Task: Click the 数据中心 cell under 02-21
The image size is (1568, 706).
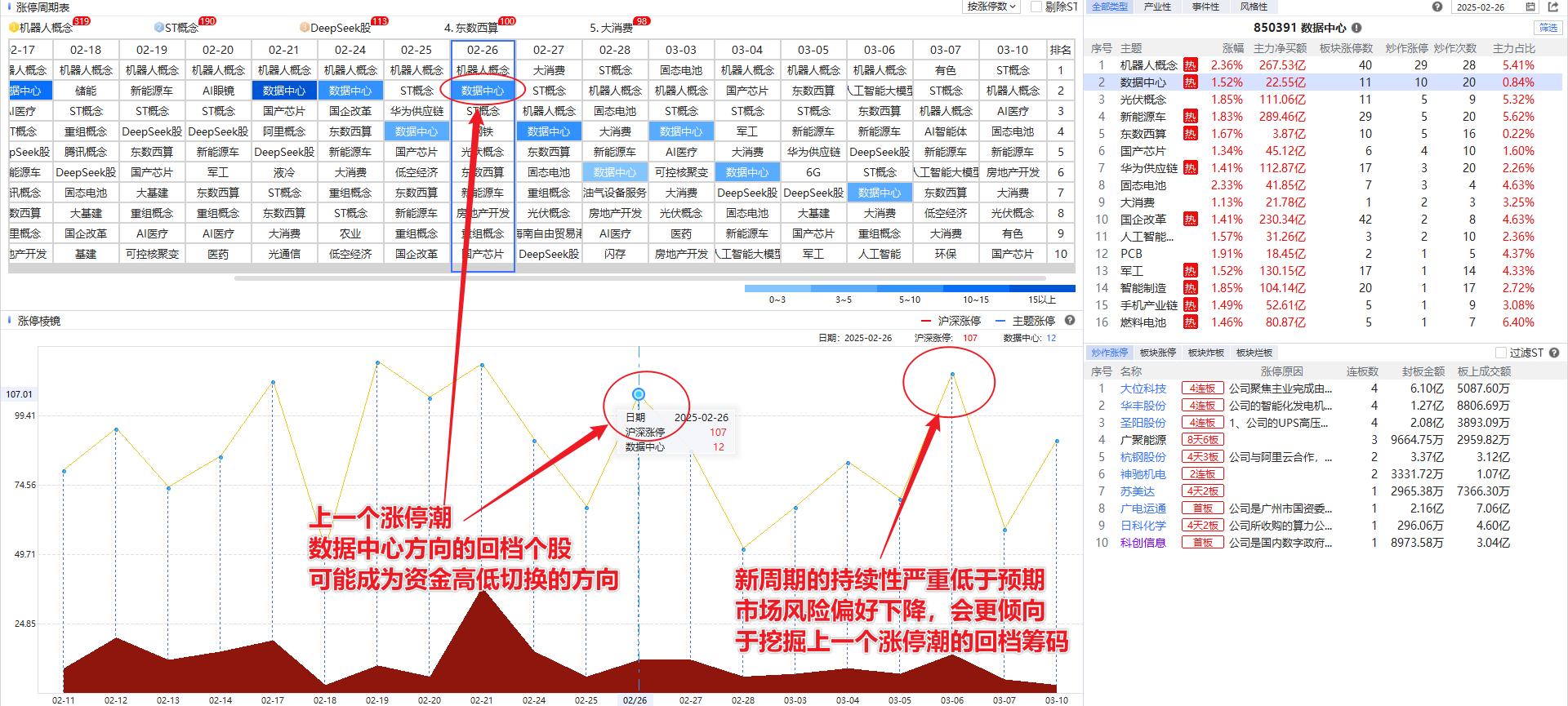Action: click(x=284, y=91)
